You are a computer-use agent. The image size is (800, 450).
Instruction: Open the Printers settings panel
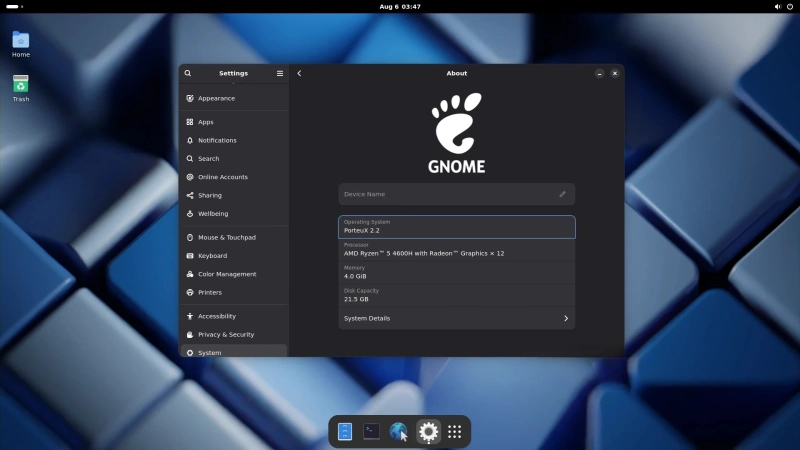pyautogui.click(x=234, y=292)
